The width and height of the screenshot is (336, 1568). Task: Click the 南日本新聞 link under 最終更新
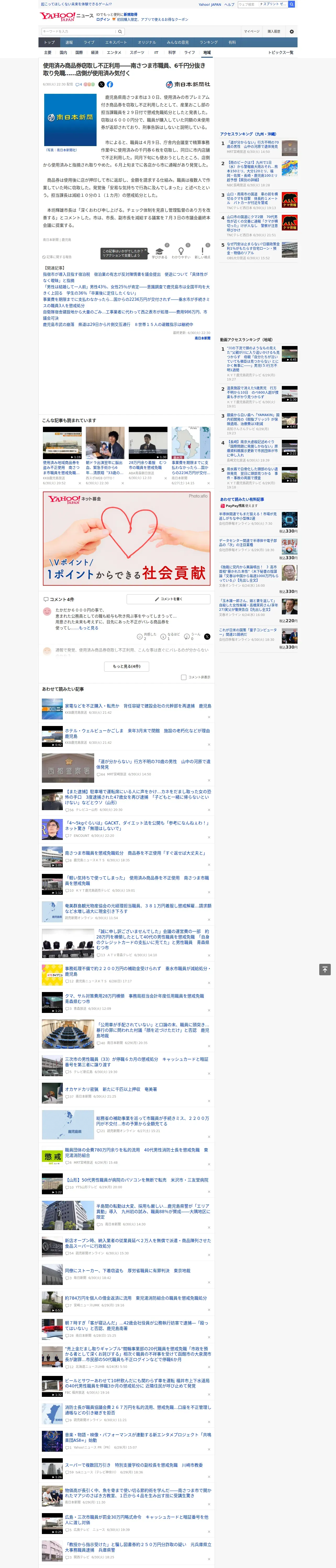203,338
